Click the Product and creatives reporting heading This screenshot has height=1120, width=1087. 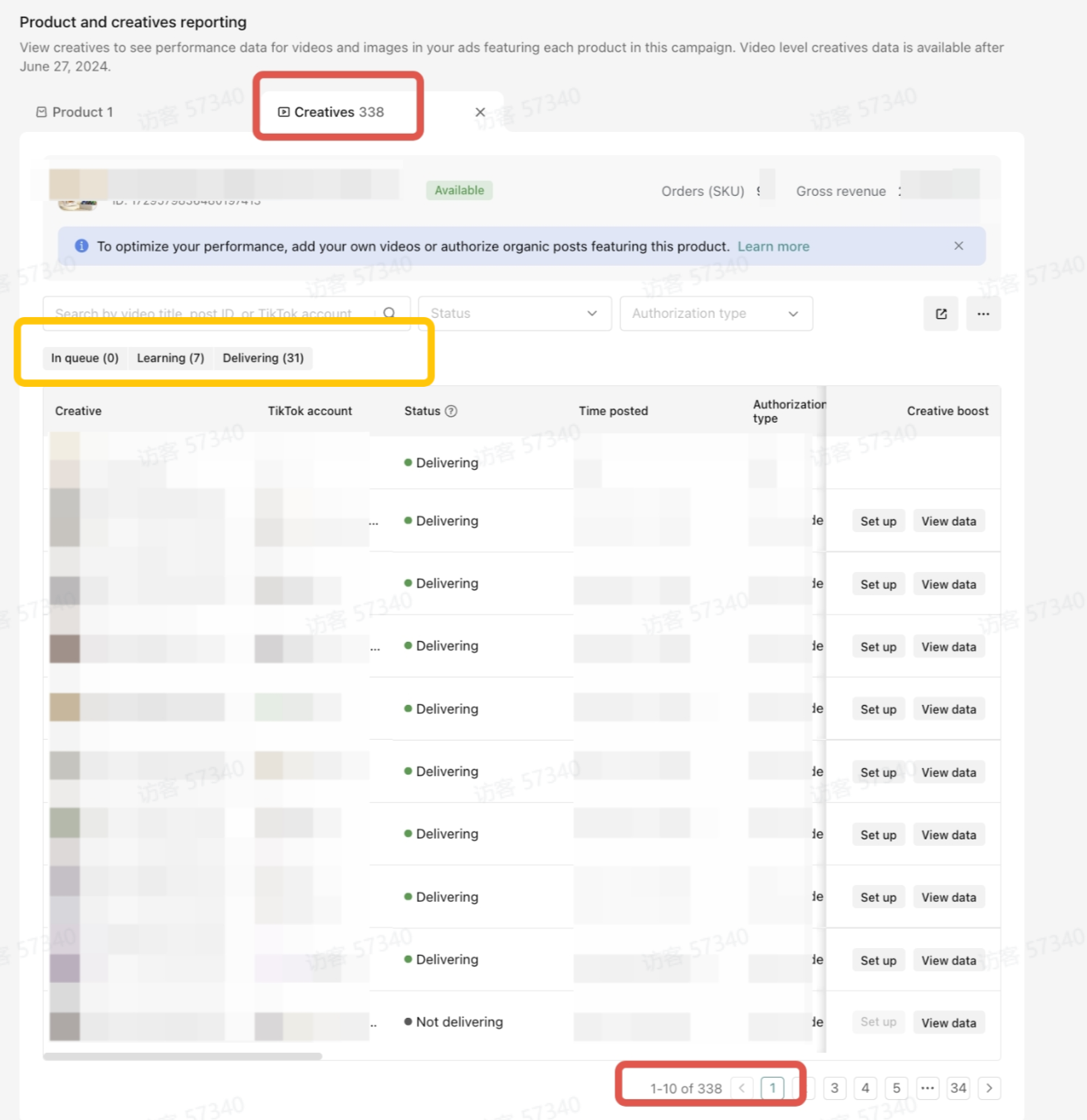133,22
